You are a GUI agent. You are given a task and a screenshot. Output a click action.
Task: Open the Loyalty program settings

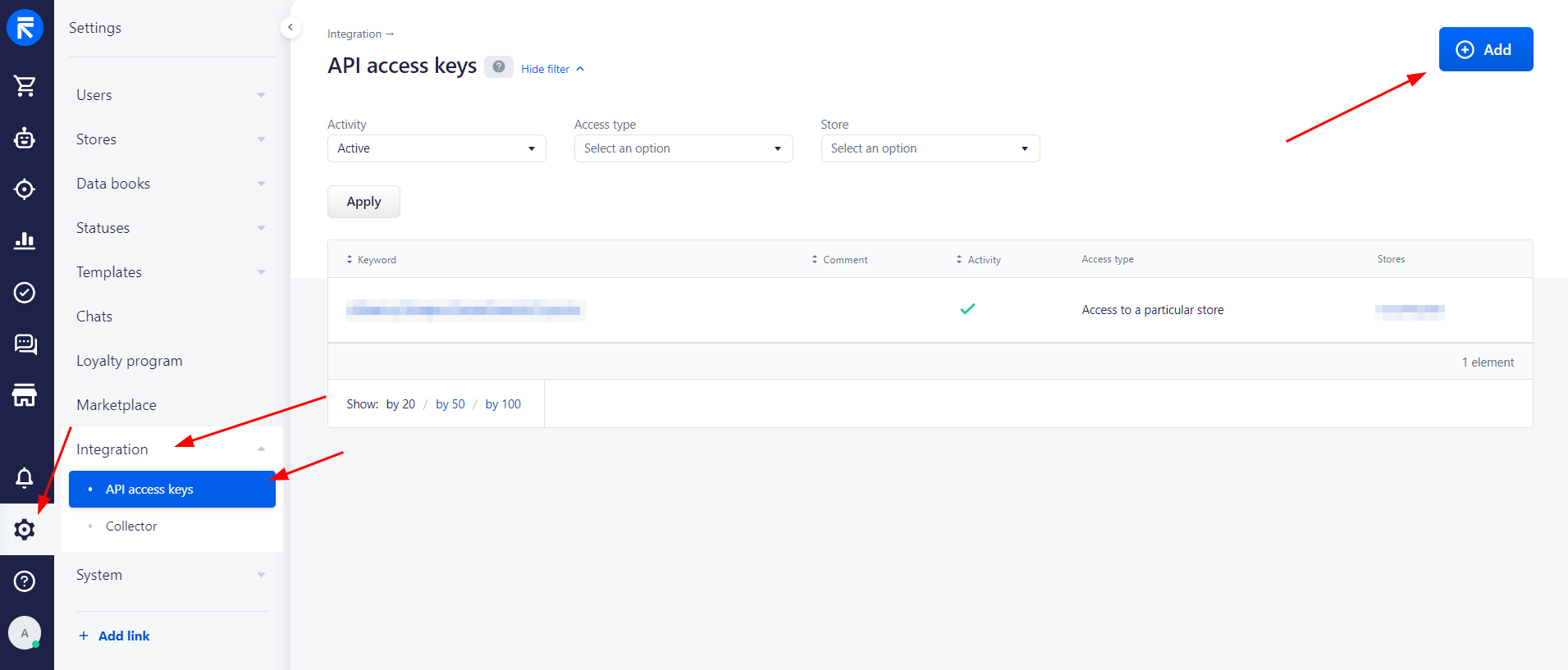pyautogui.click(x=130, y=361)
